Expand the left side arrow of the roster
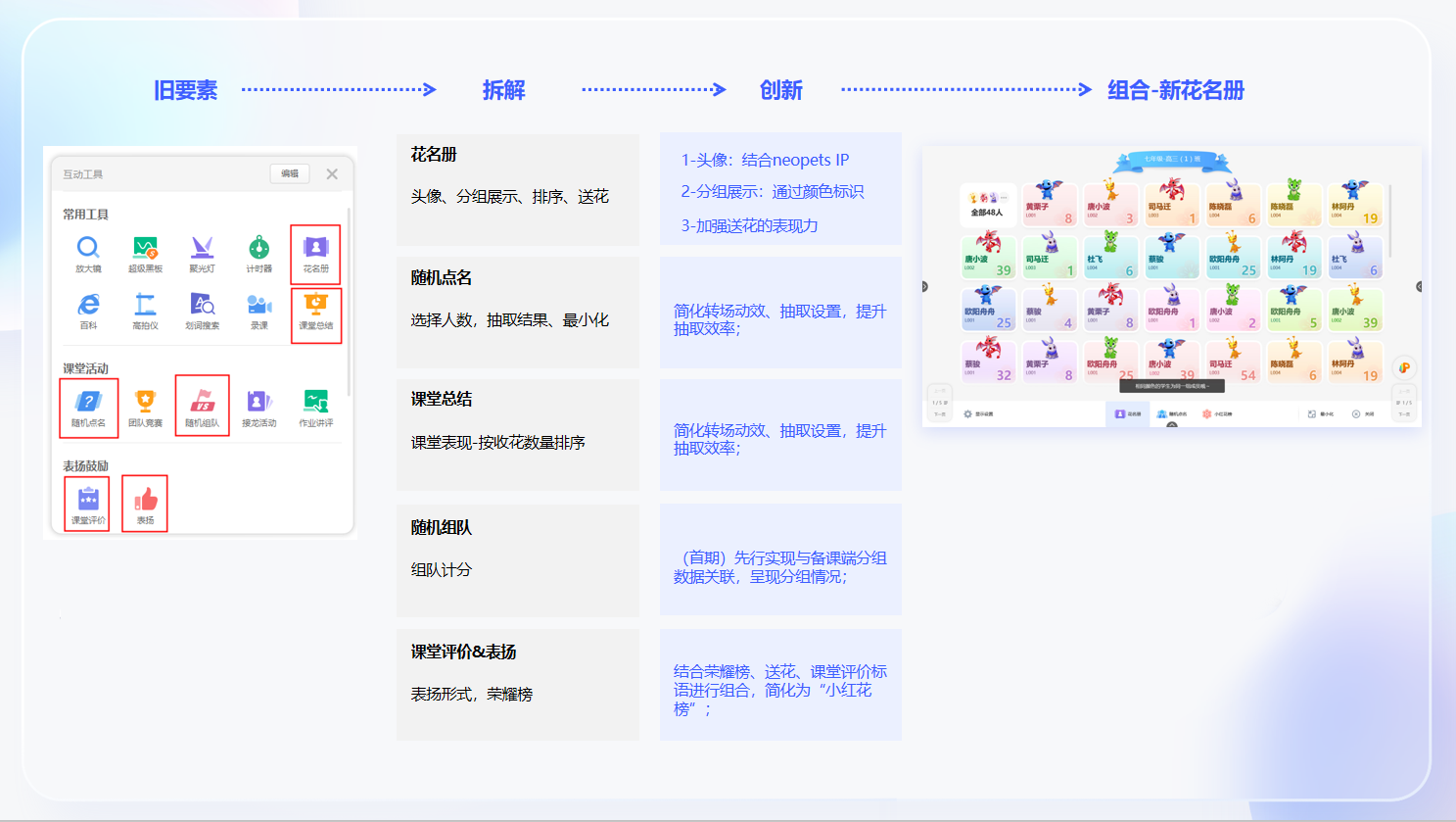The width and height of the screenshot is (1456, 822). click(x=925, y=287)
